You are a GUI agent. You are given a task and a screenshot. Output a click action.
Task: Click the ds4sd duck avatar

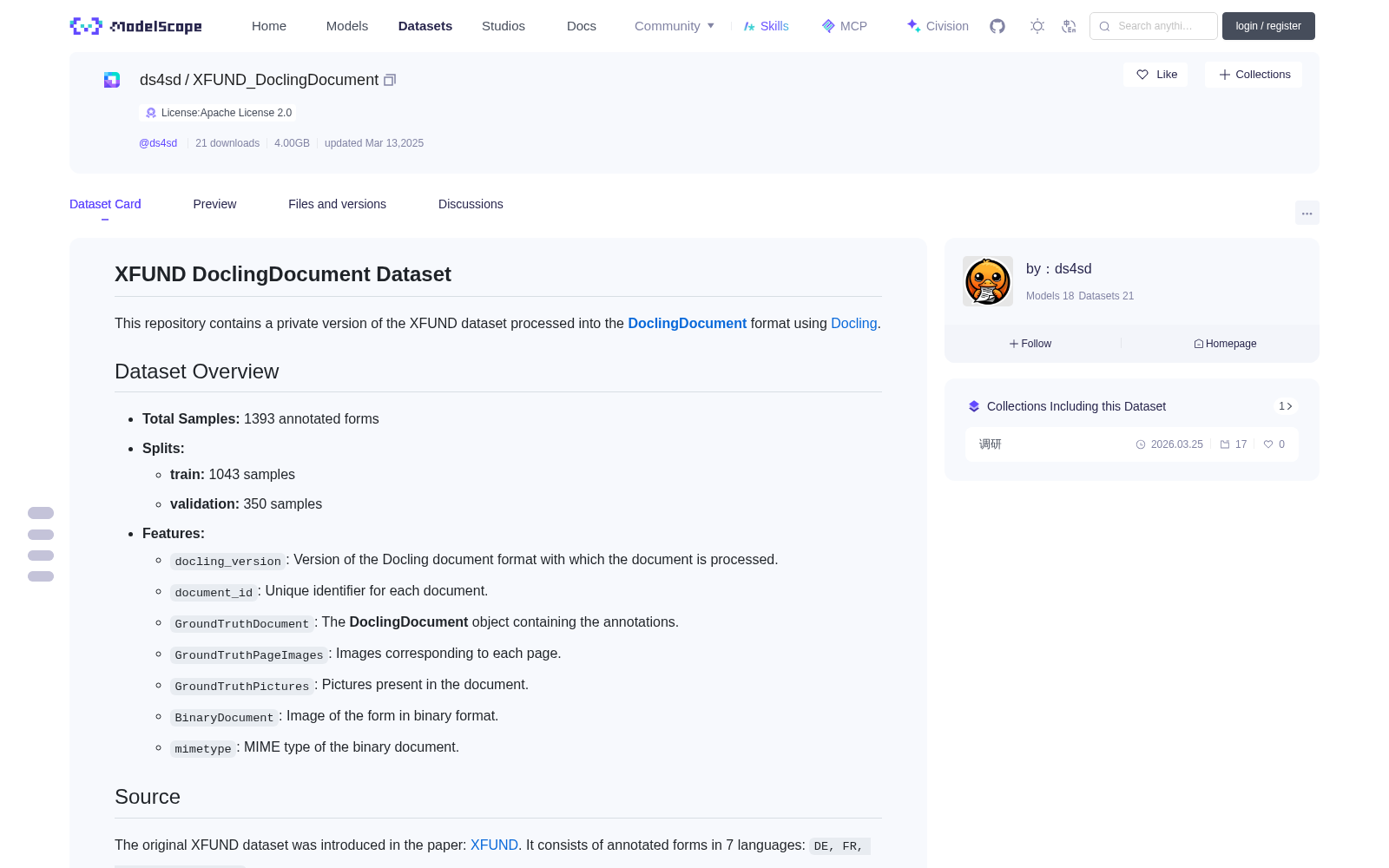pos(988,281)
